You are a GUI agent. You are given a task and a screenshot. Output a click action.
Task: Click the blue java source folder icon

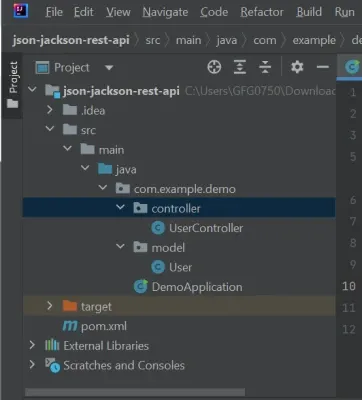[105, 169]
